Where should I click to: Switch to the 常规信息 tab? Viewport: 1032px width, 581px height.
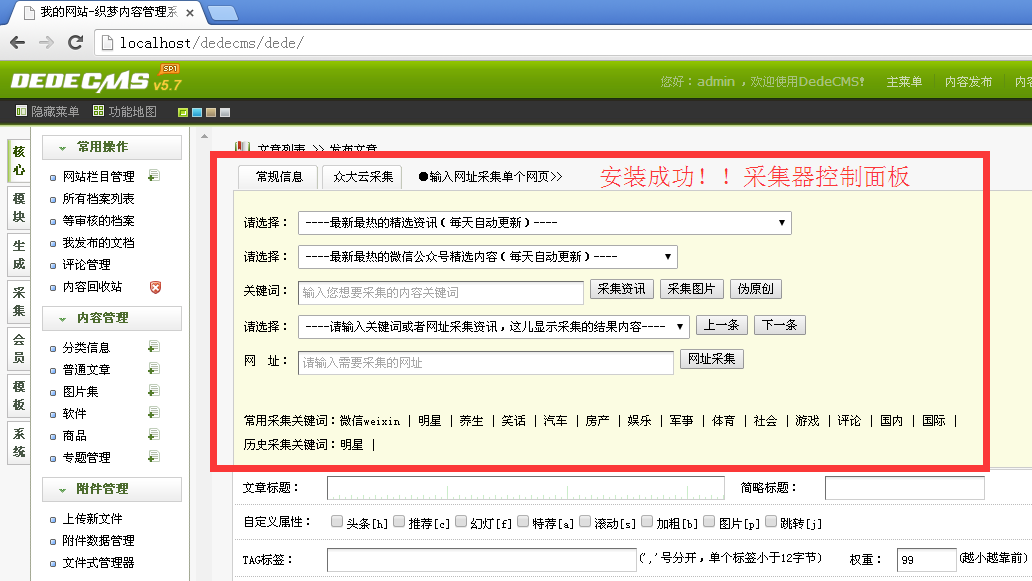tap(279, 177)
